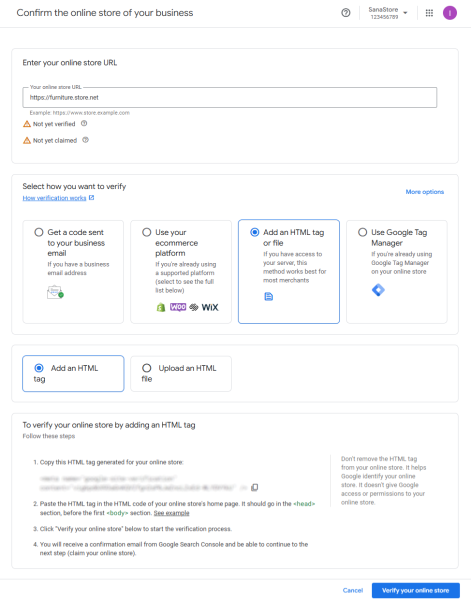Open the See example link
Image resolution: width=471 pixels, height=600 pixels.
(171, 513)
